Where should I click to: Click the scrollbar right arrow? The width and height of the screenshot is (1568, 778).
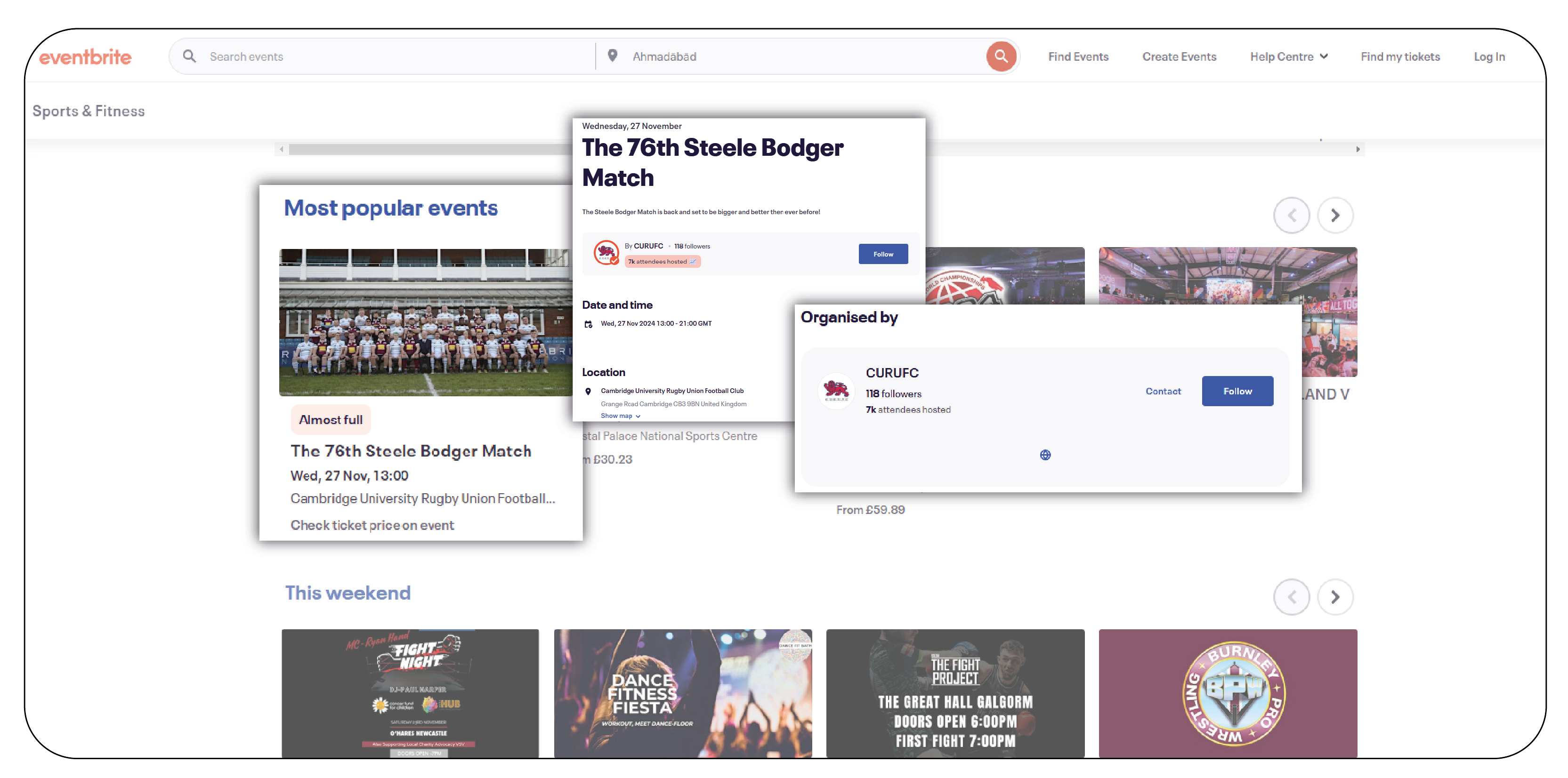1358,150
